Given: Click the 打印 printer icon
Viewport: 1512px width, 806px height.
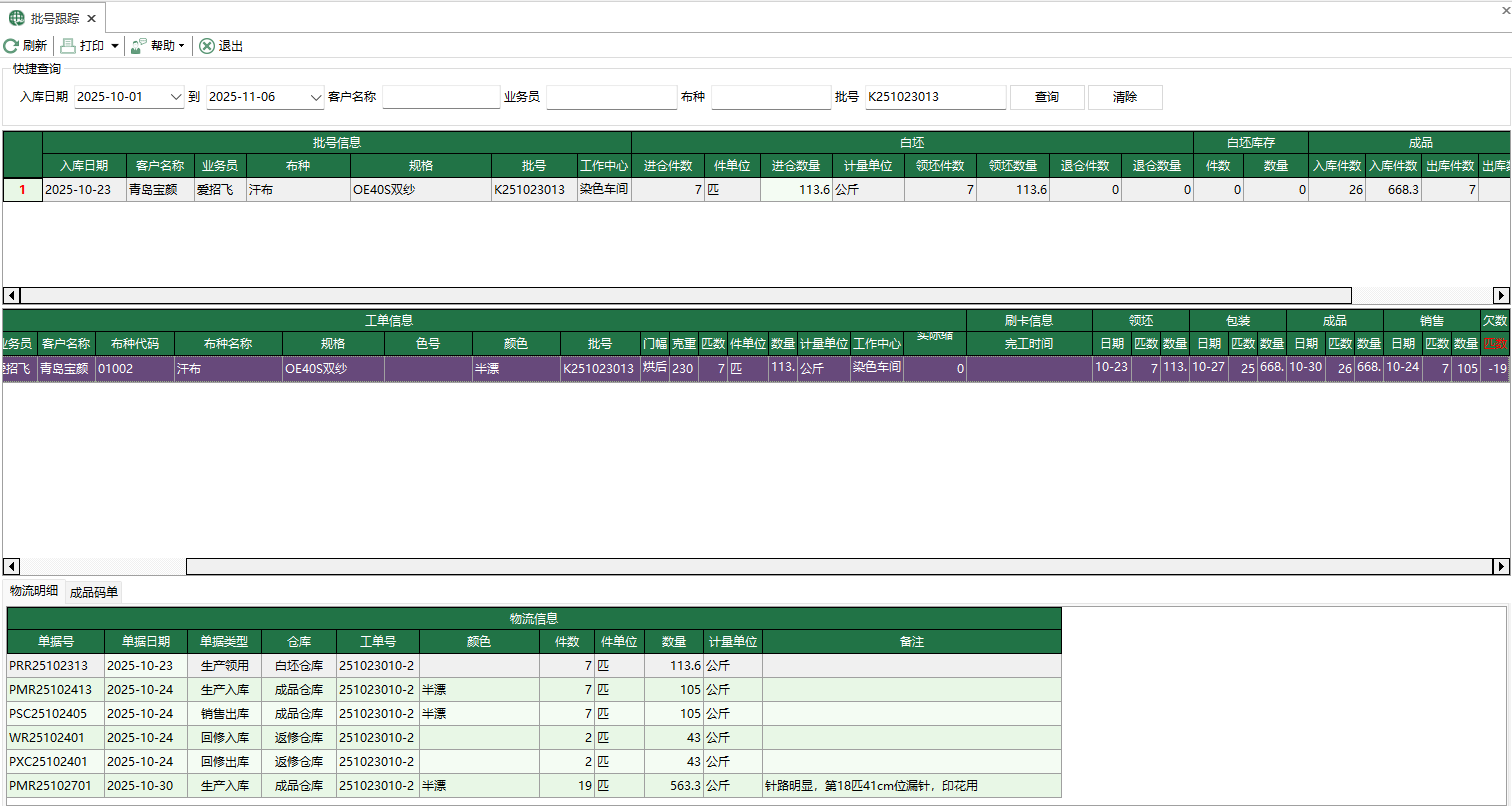Looking at the screenshot, I should coord(68,46).
